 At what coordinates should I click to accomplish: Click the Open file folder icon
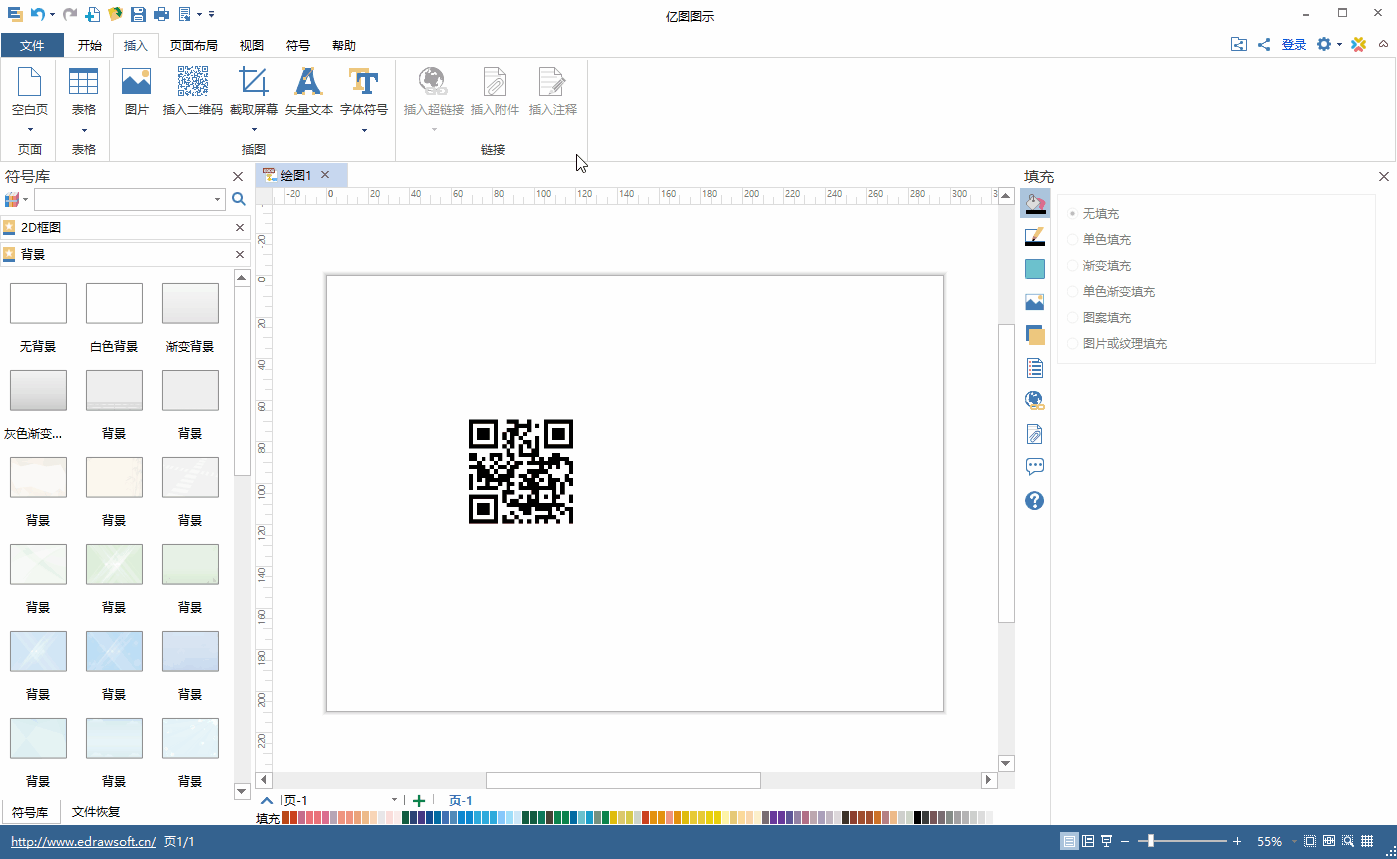point(115,14)
